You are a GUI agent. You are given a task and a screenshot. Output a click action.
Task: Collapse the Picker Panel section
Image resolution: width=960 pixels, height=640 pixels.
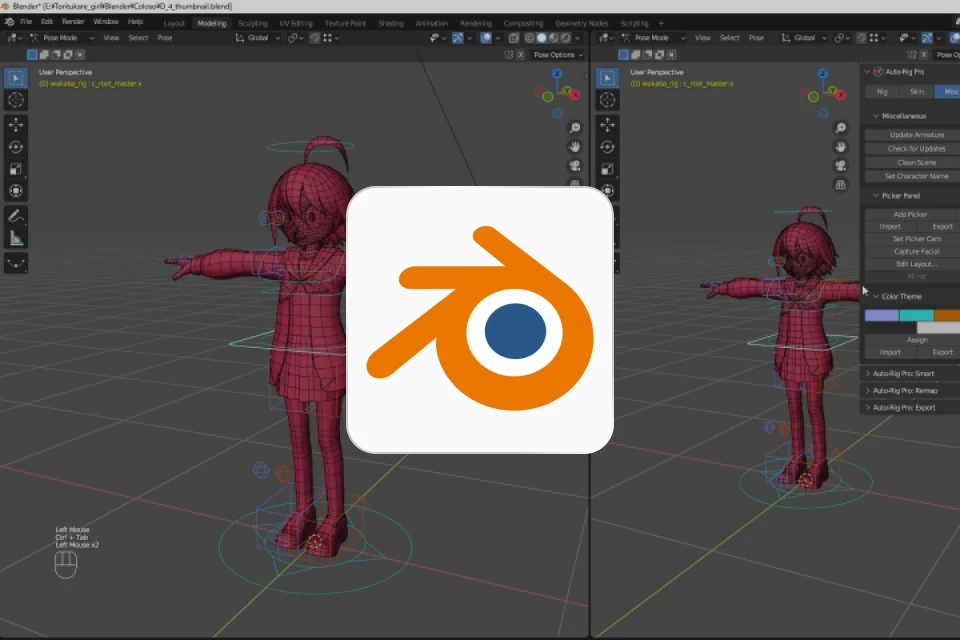click(x=876, y=196)
